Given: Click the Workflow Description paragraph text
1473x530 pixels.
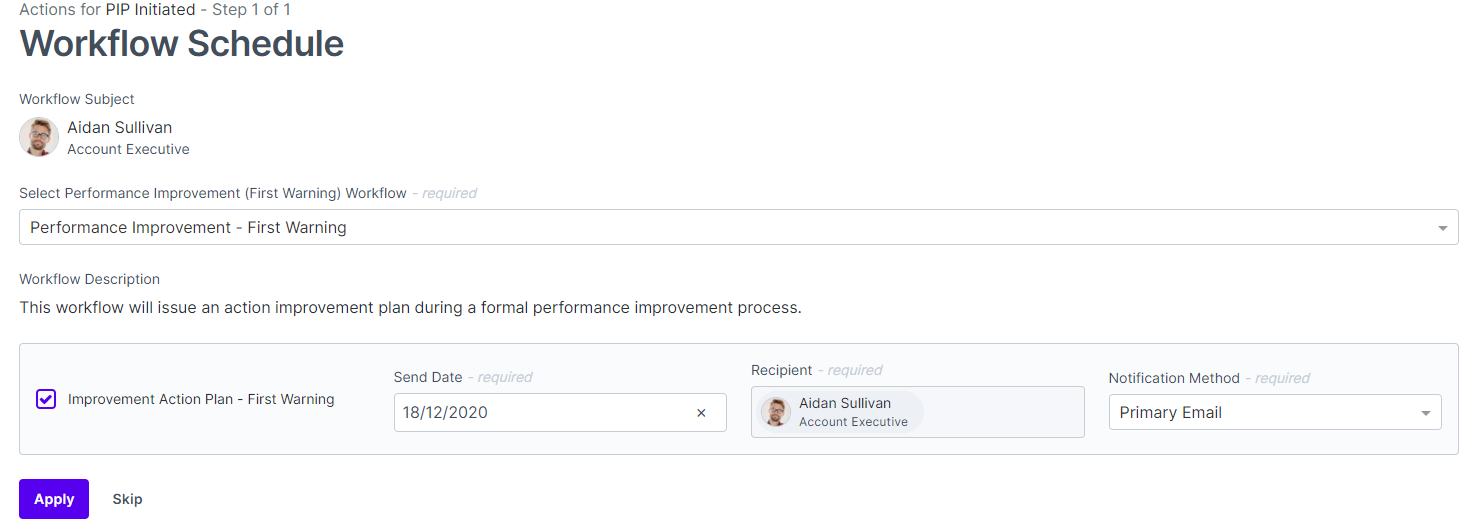Looking at the screenshot, I should click(410, 308).
